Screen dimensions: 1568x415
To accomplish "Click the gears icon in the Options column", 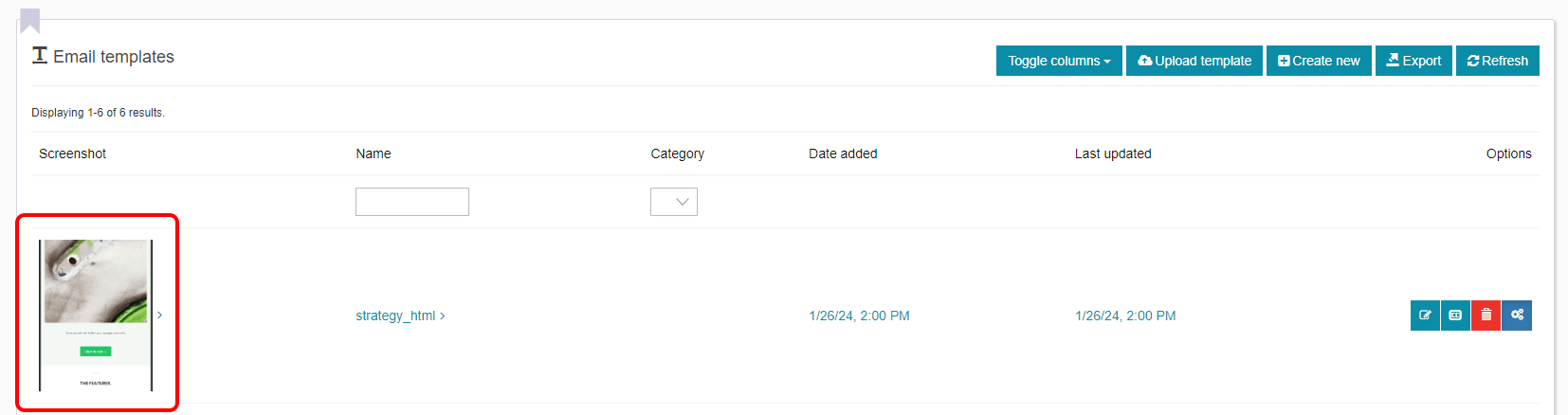I will (1517, 316).
